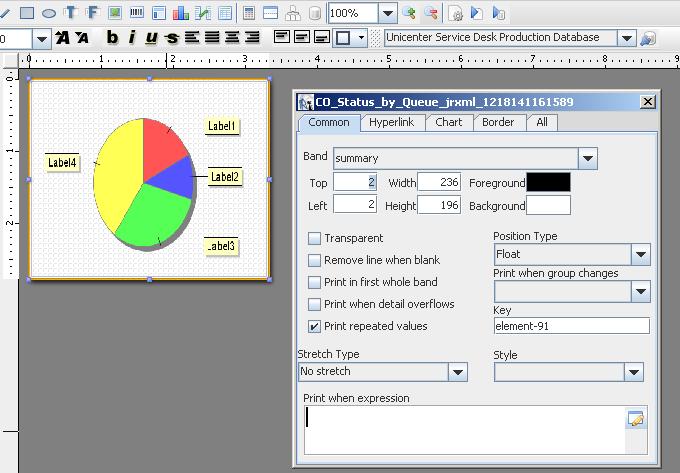This screenshot has width=680, height=473.
Task: Click the Left value field
Action: coord(355,205)
